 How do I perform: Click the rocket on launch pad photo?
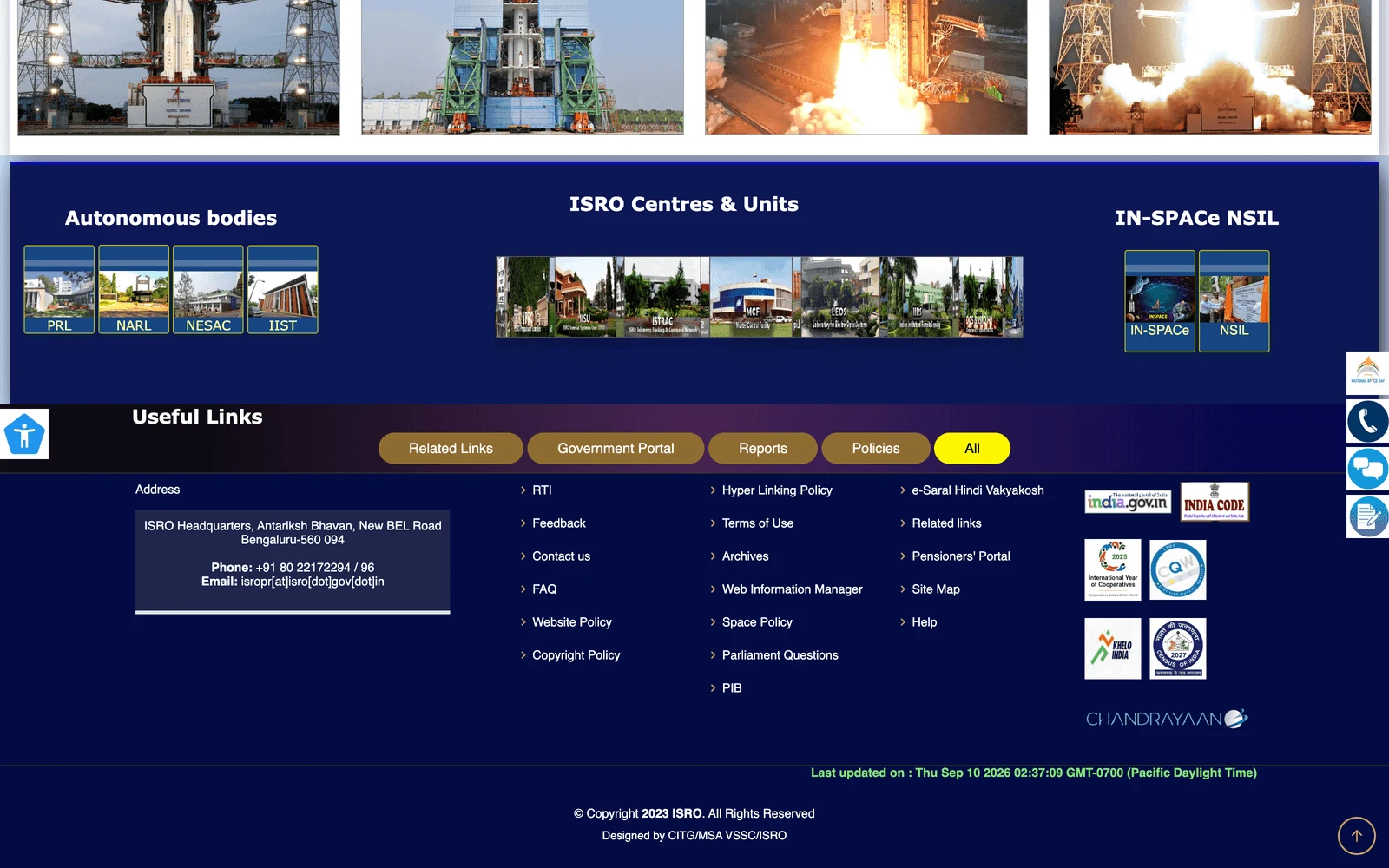pos(179,67)
